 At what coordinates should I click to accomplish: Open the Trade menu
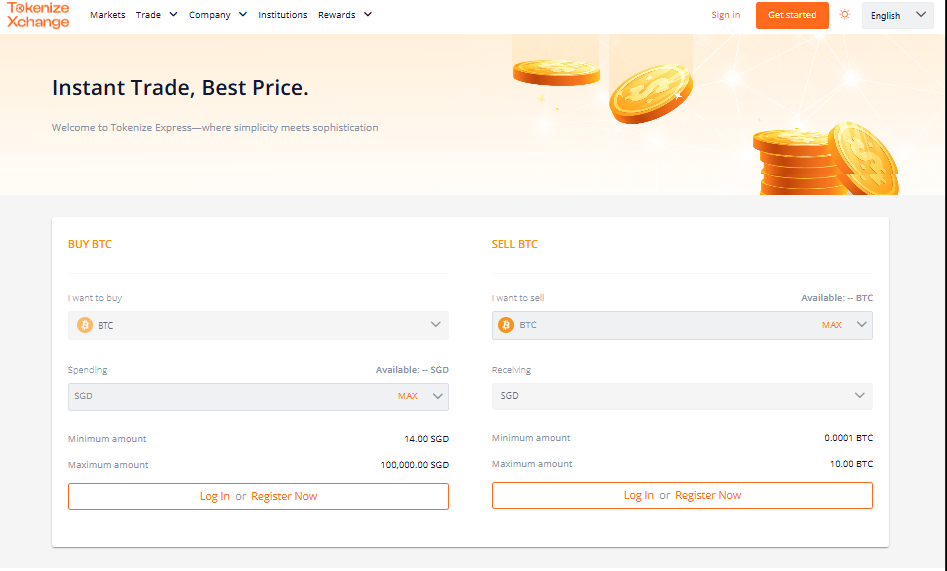[148, 15]
